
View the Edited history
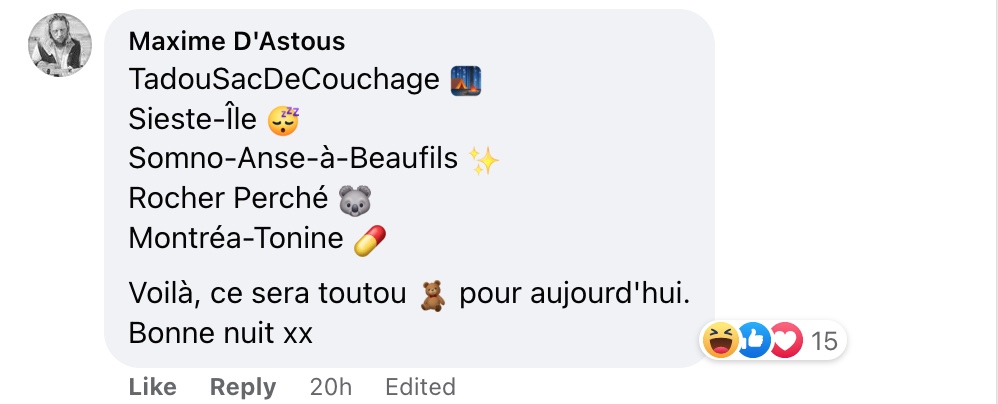(x=420, y=387)
